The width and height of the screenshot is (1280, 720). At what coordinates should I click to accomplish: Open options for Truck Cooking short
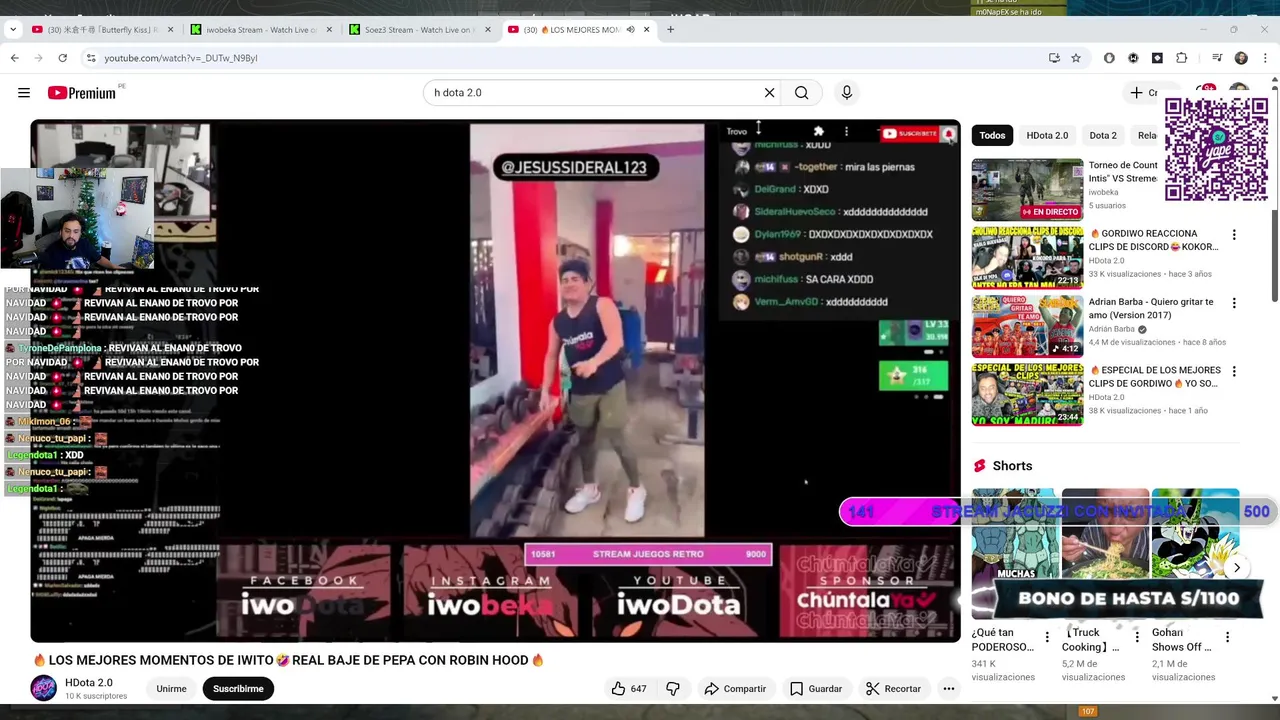[x=1137, y=637]
